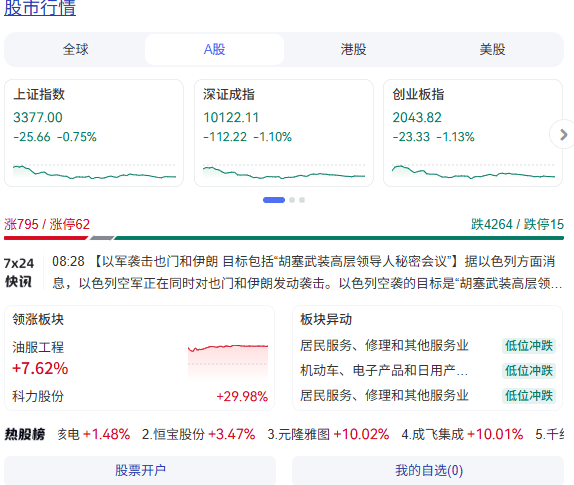Open the 油服工程 sector
The height and width of the screenshot is (485, 574).
[x=38, y=347]
